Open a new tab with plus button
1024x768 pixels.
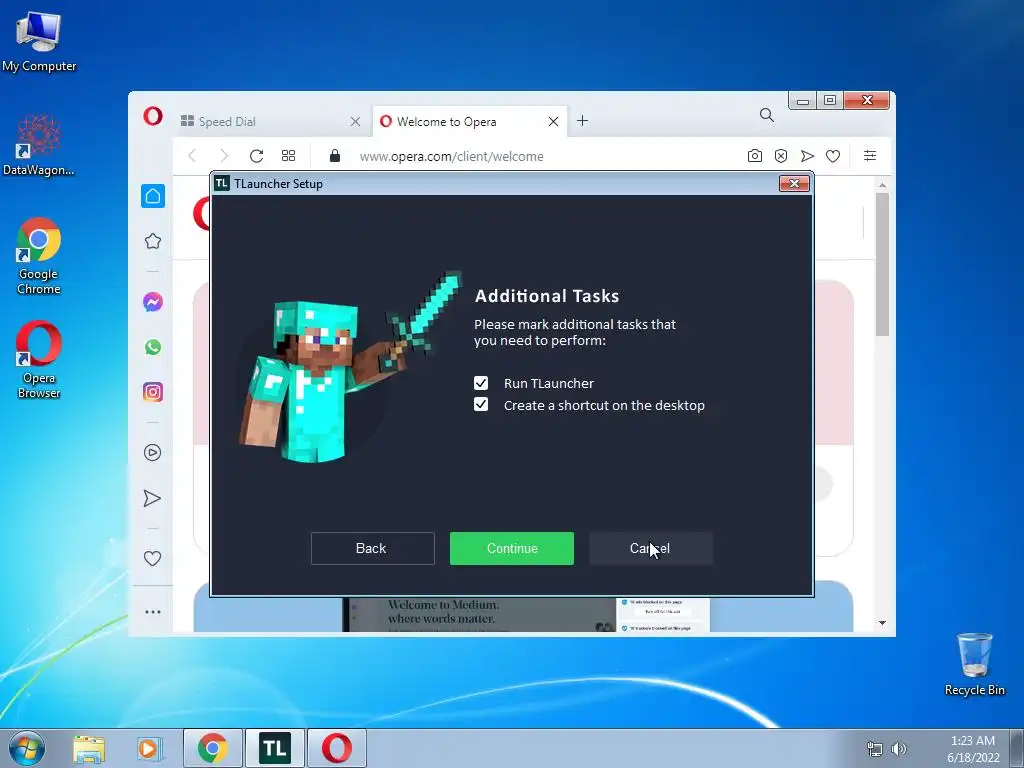tap(583, 121)
